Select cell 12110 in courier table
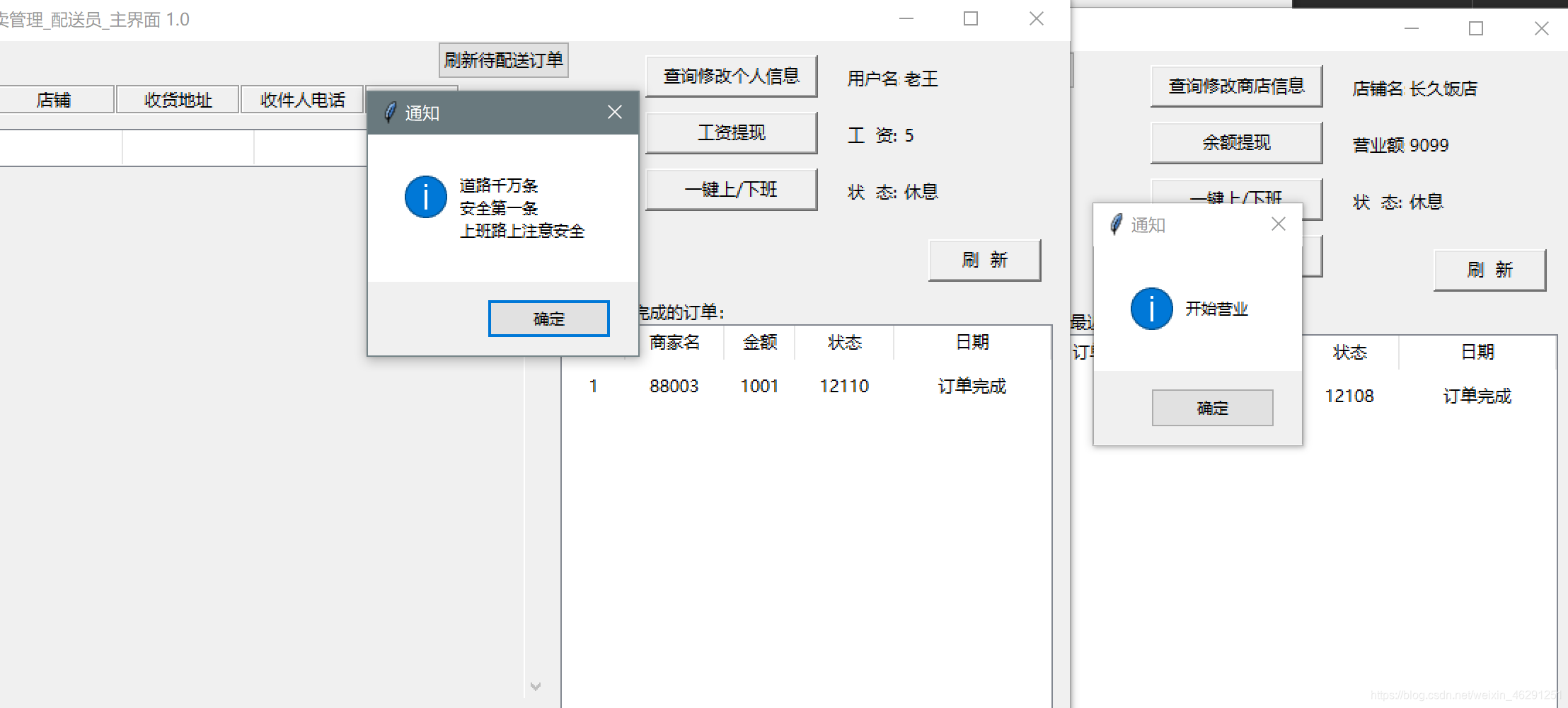This screenshot has width=1568, height=708. pos(844,386)
